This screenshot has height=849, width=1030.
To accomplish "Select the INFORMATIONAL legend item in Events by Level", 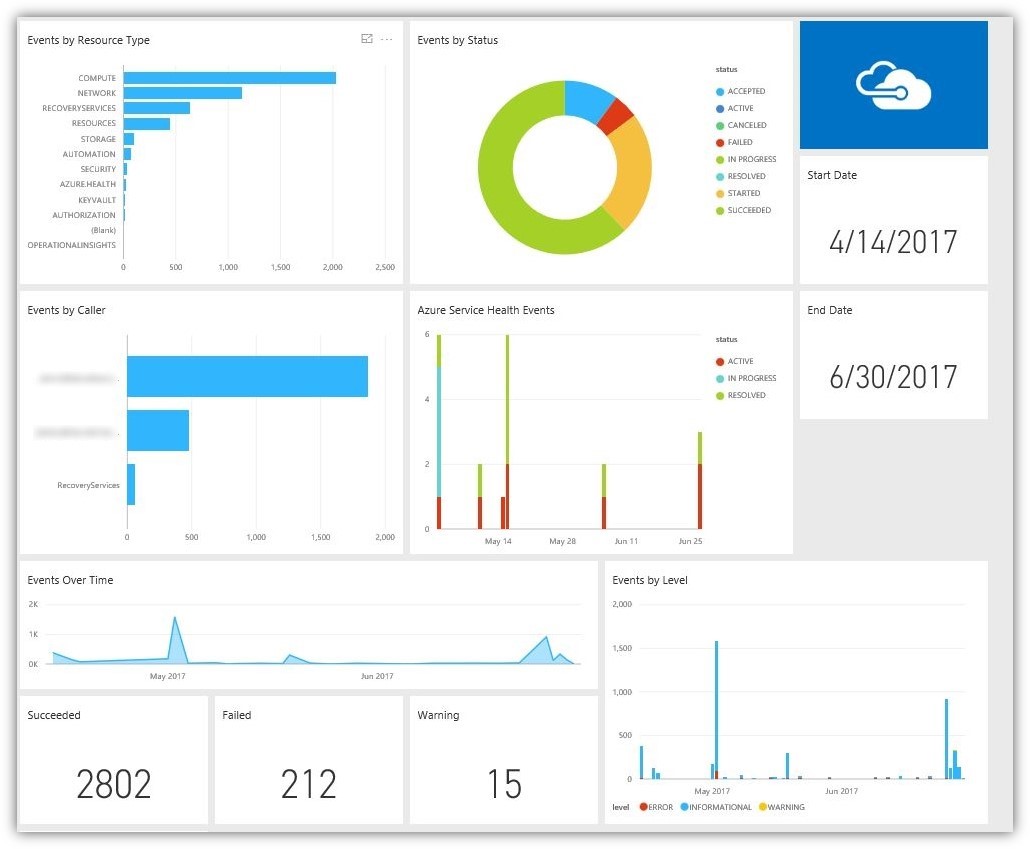I will coord(715,807).
